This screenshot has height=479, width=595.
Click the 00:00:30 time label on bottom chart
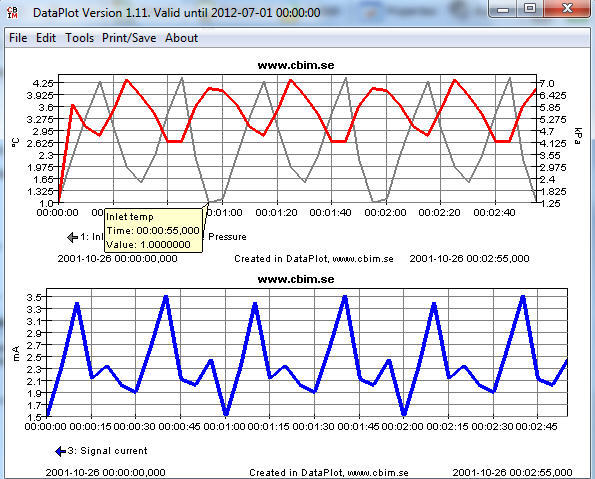click(x=135, y=427)
